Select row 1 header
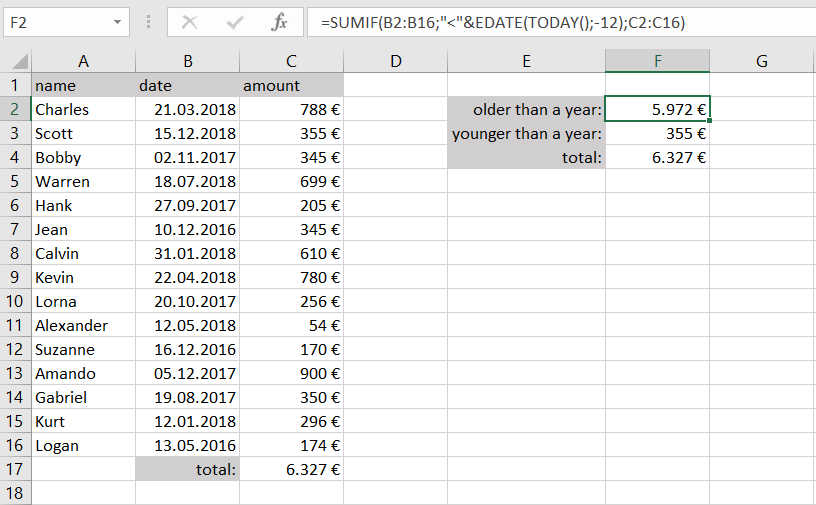The width and height of the screenshot is (816, 505). pyautogui.click(x=15, y=85)
